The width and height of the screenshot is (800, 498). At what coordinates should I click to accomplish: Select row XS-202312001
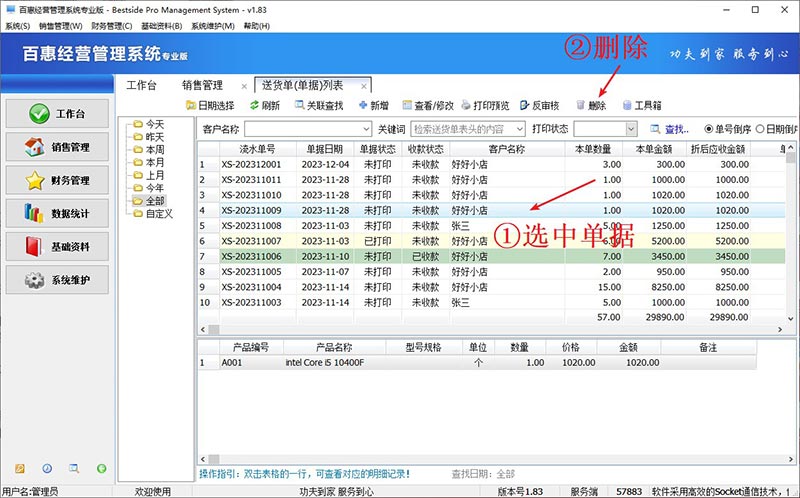point(491,164)
